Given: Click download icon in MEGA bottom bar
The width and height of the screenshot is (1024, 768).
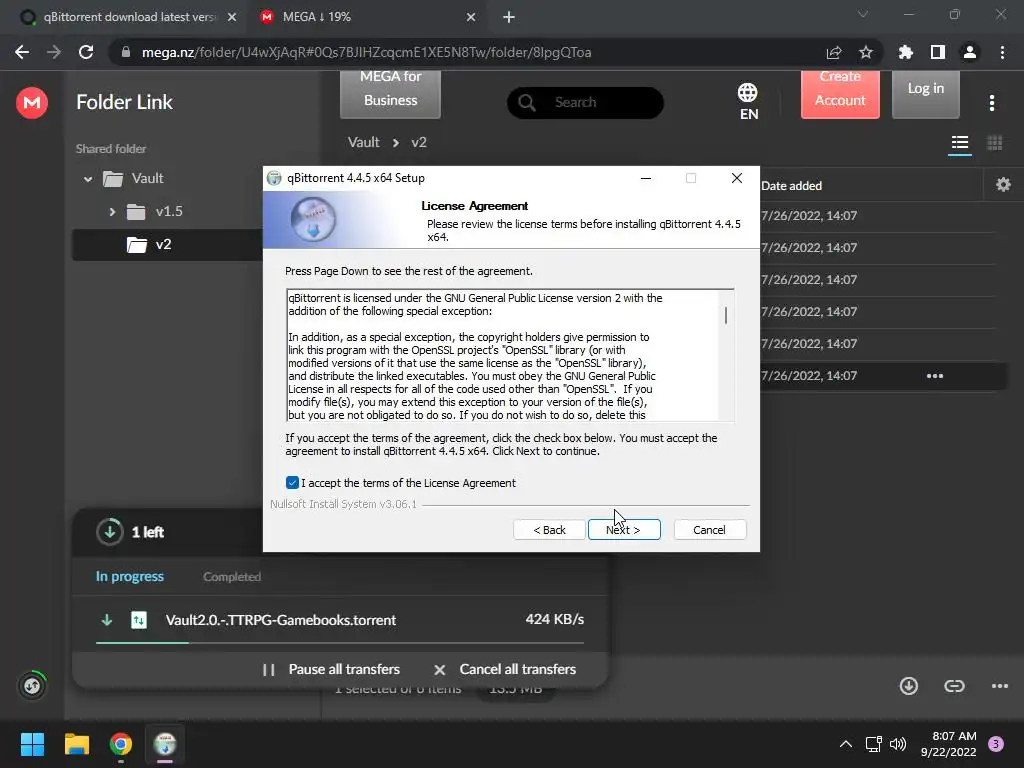Looking at the screenshot, I should (x=908, y=686).
